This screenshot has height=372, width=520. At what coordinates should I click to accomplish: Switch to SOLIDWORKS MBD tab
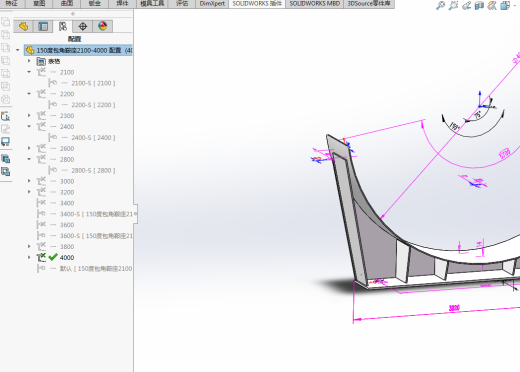point(314,4)
